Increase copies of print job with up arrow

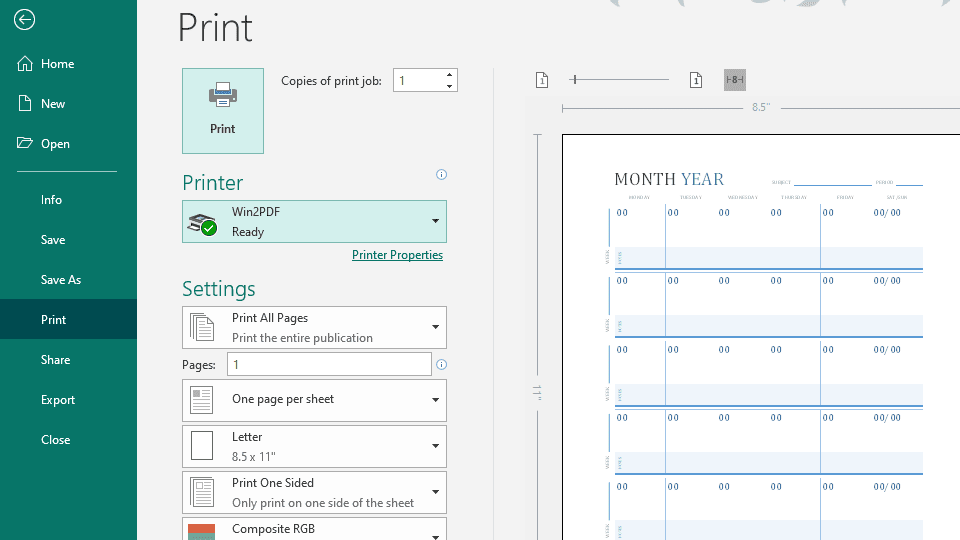click(450, 74)
